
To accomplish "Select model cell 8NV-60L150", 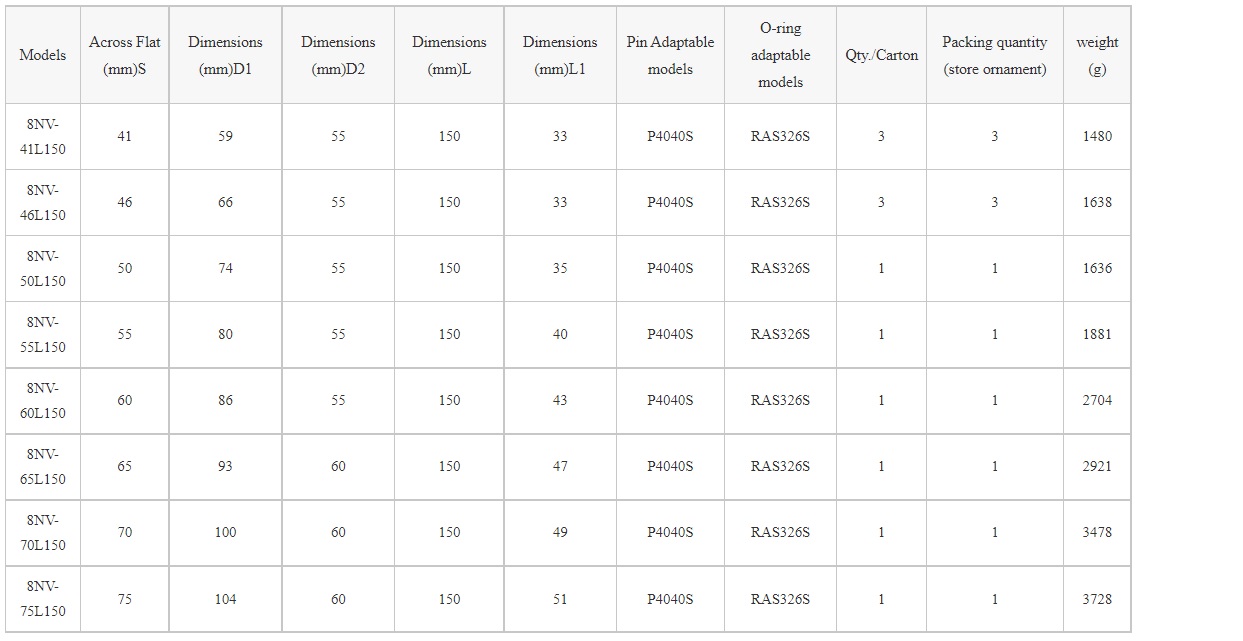I will (43, 400).
